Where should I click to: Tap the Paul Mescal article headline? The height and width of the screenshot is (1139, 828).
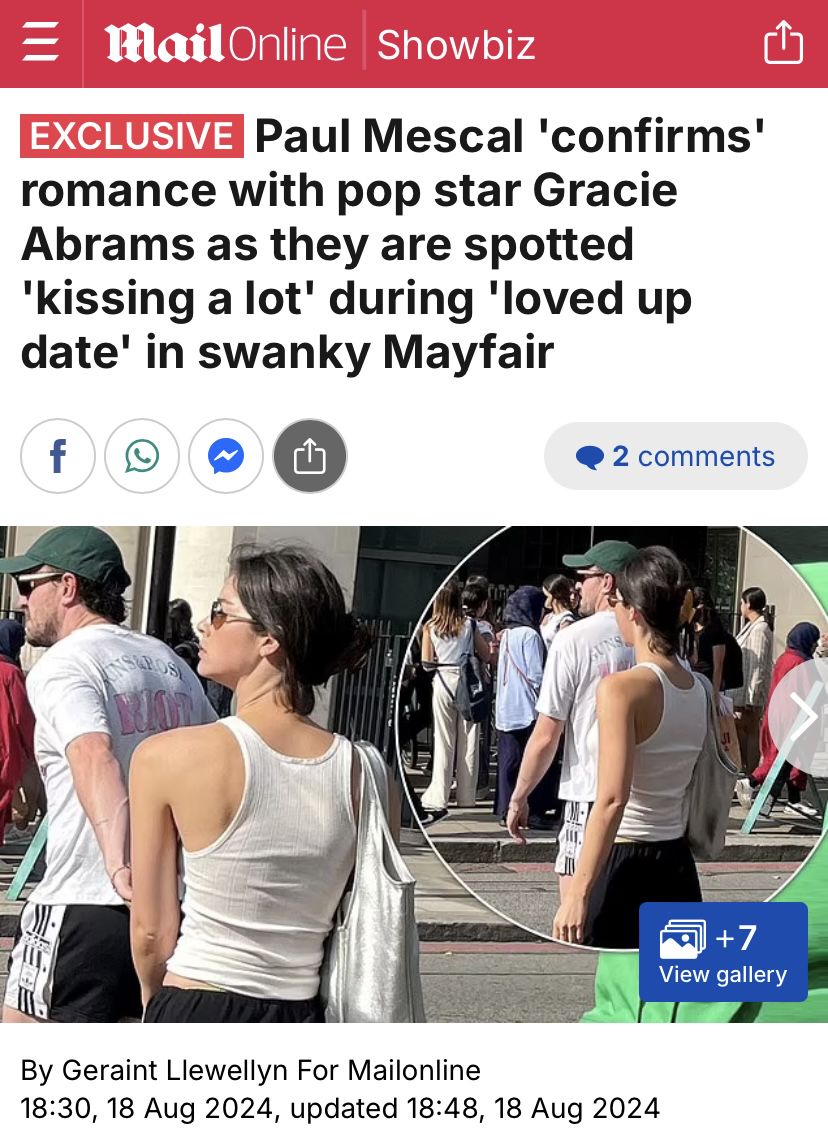point(392,244)
